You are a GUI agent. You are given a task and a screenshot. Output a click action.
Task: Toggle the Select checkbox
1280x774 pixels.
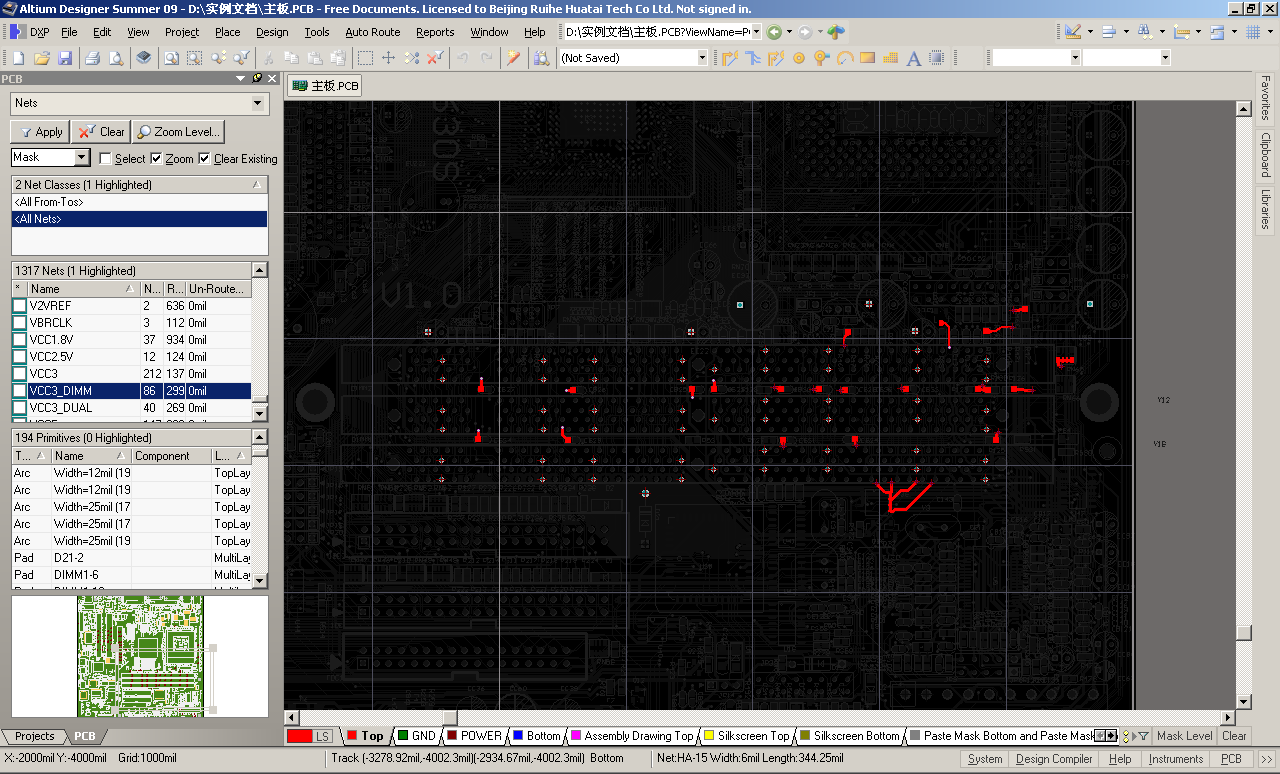[105, 159]
